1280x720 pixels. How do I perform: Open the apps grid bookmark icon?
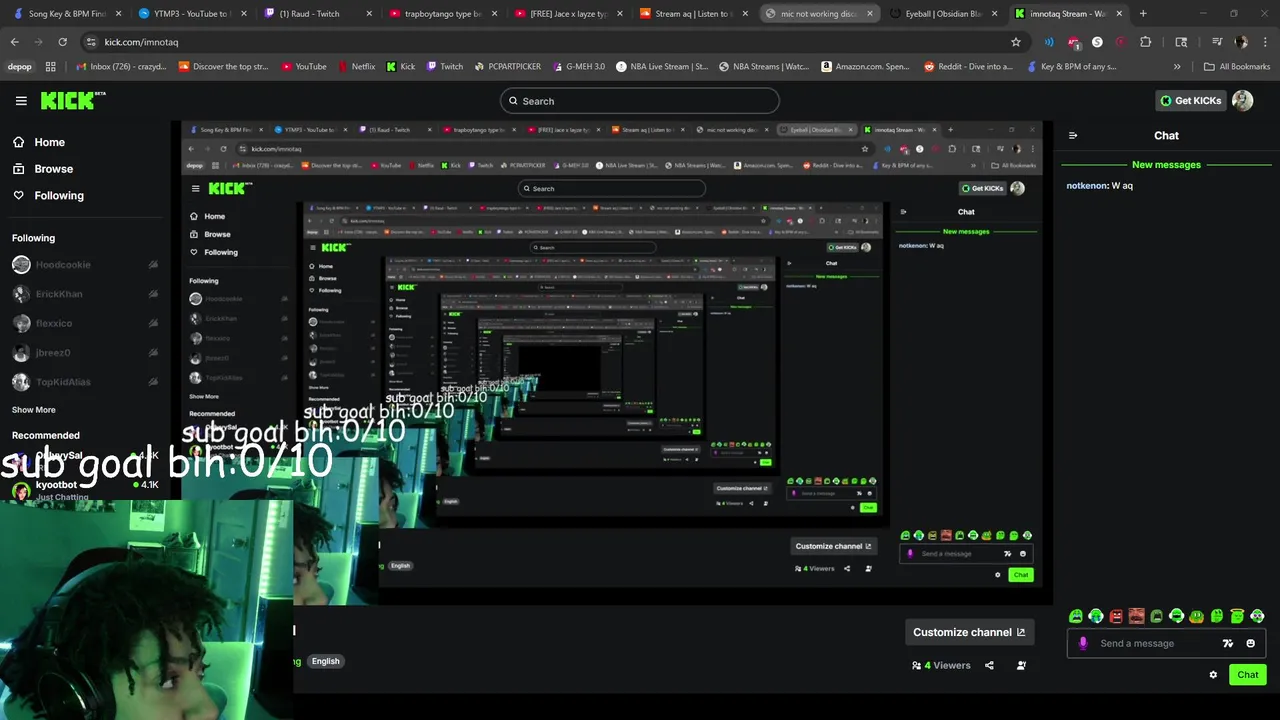point(51,67)
